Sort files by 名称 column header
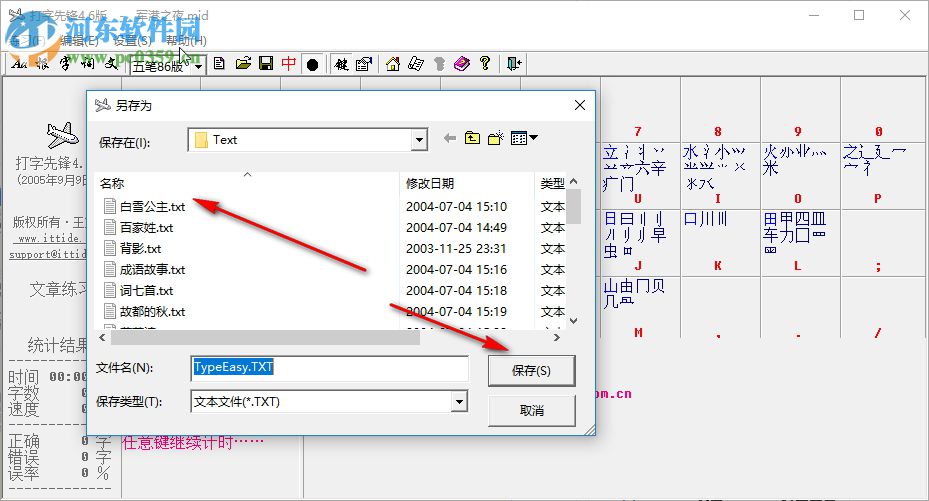The width and height of the screenshot is (929, 501). [x=247, y=184]
